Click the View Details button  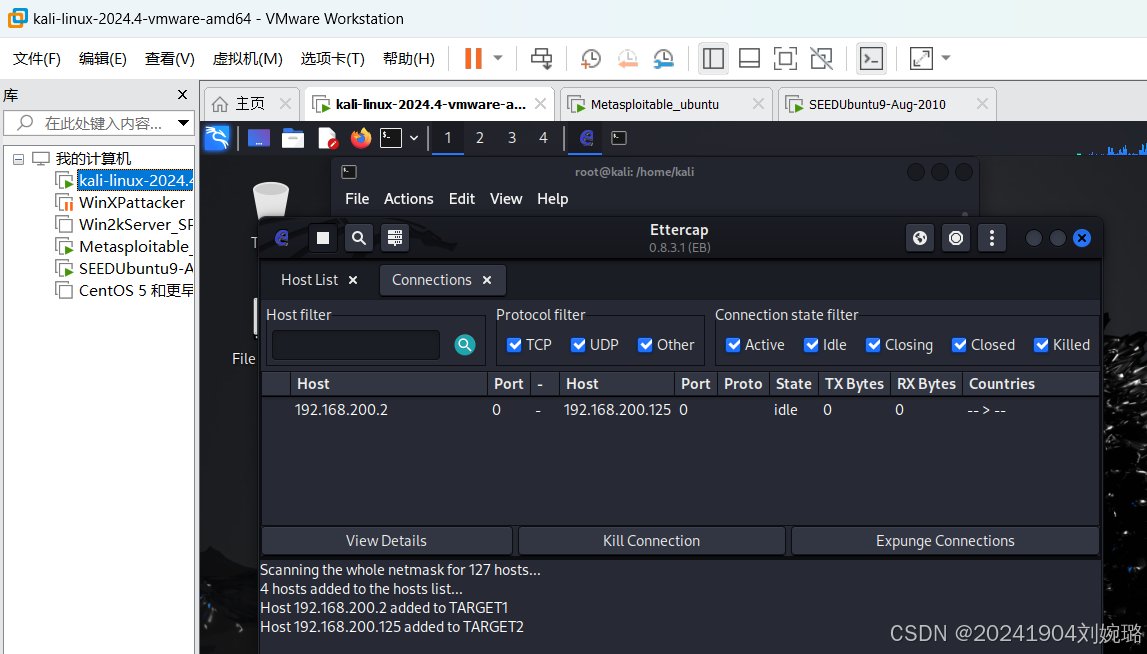click(386, 541)
